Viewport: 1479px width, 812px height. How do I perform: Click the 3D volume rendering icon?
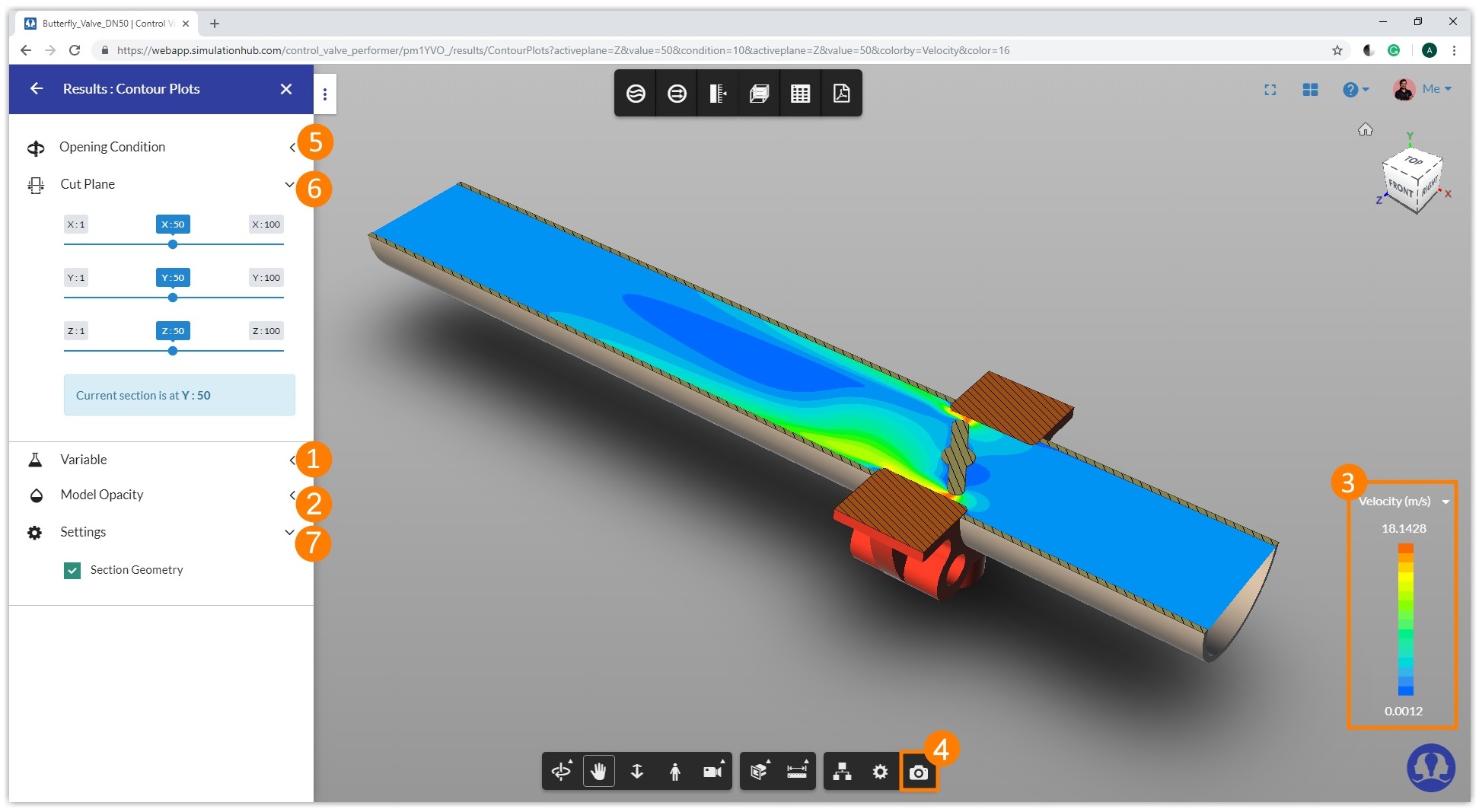click(758, 93)
